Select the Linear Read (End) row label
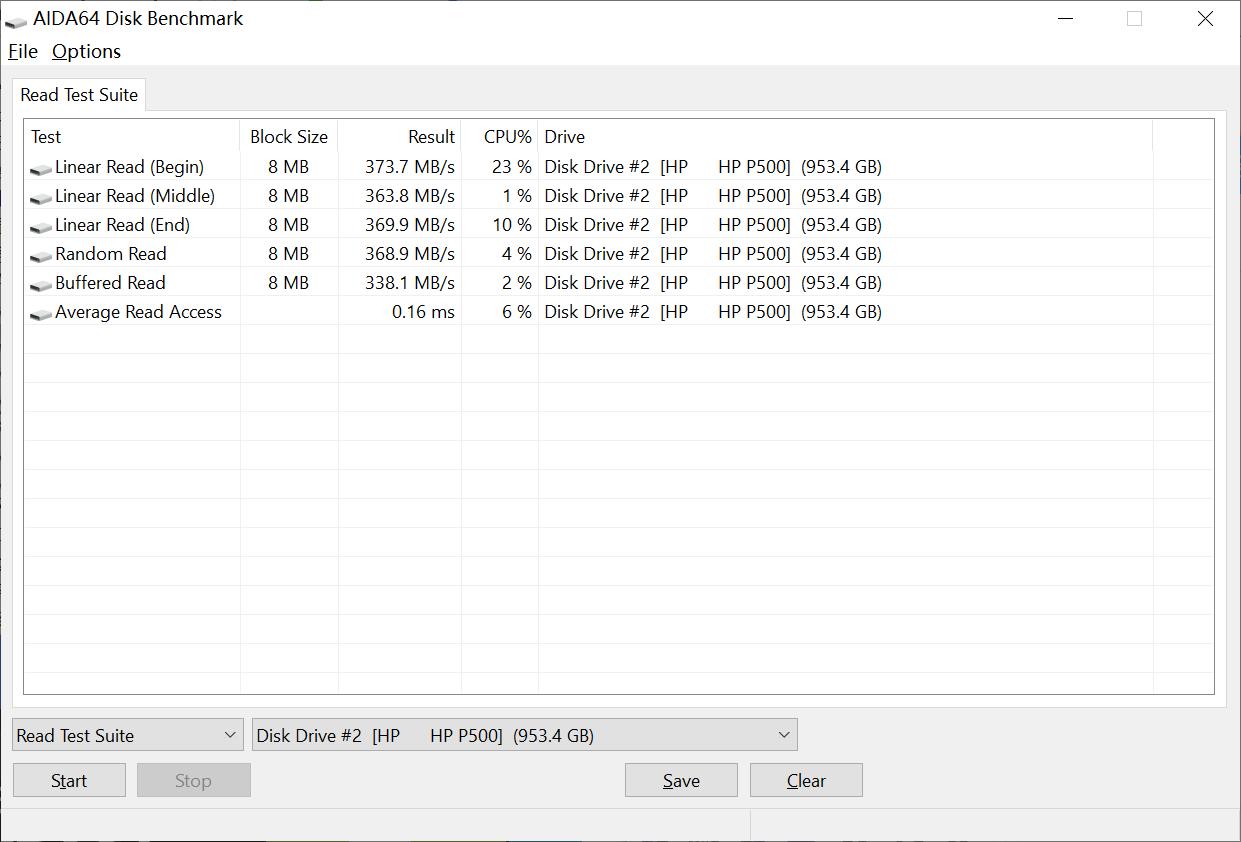This screenshot has height=842, width=1241. [122, 224]
